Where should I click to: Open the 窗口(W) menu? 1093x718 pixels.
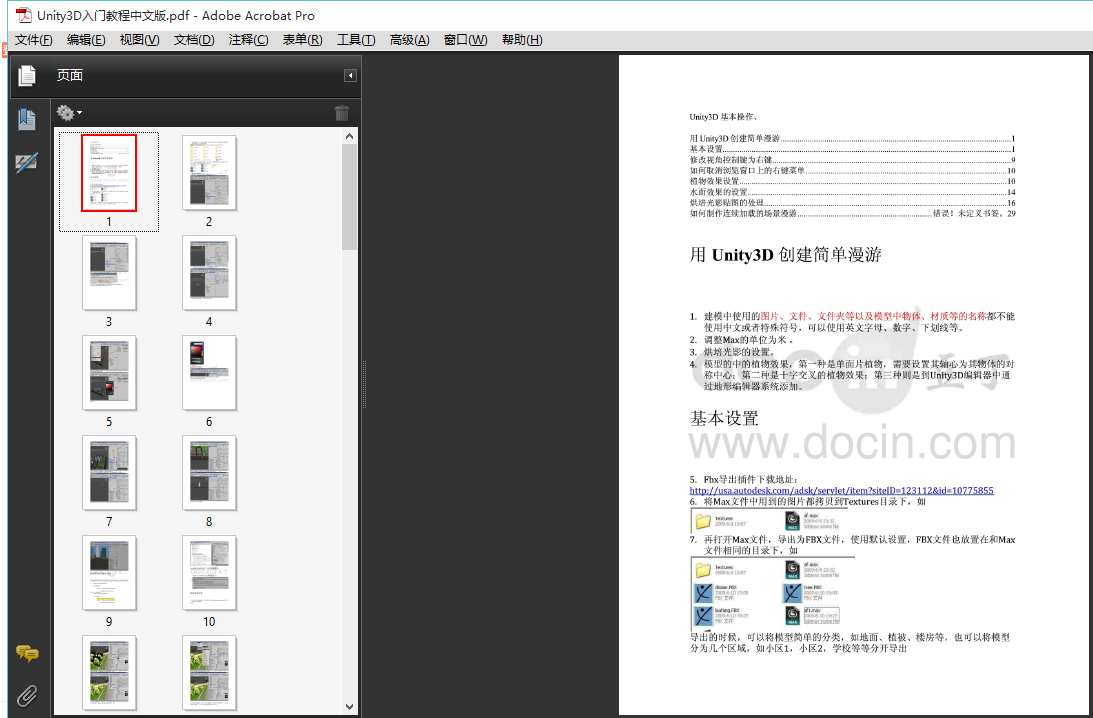465,40
